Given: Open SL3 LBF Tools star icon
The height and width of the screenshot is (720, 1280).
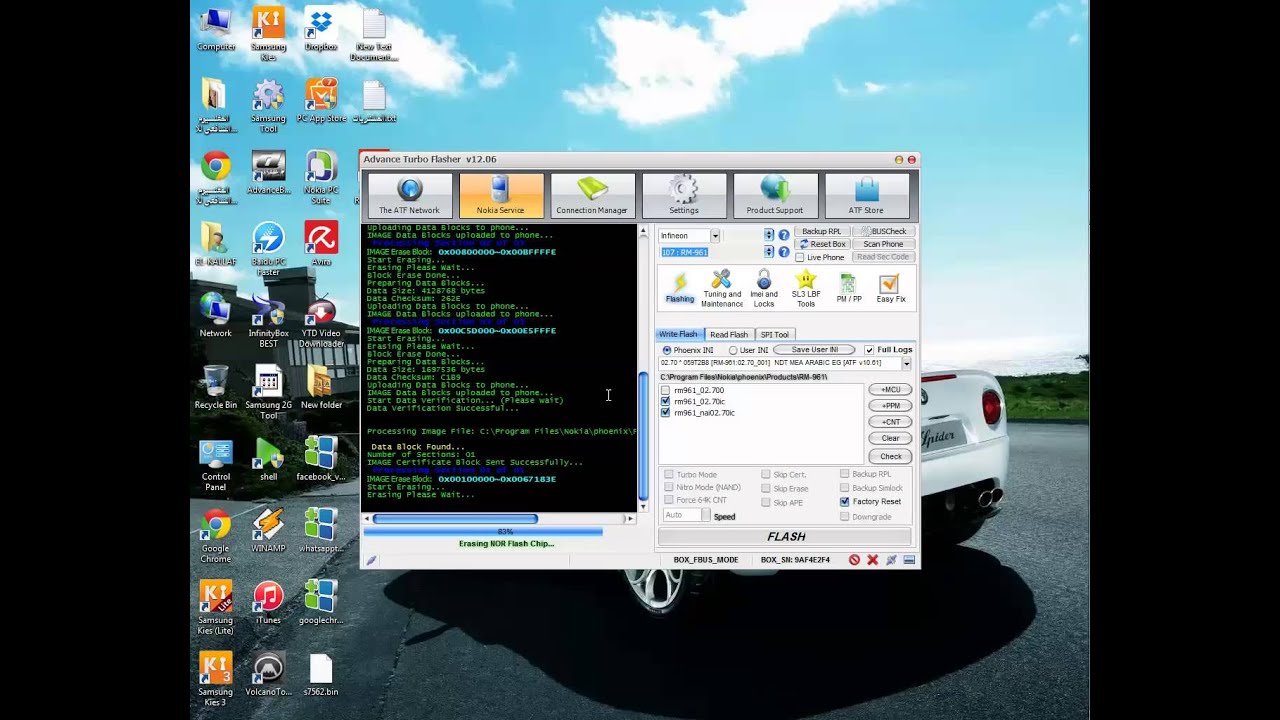Looking at the screenshot, I should pyautogui.click(x=806, y=289).
